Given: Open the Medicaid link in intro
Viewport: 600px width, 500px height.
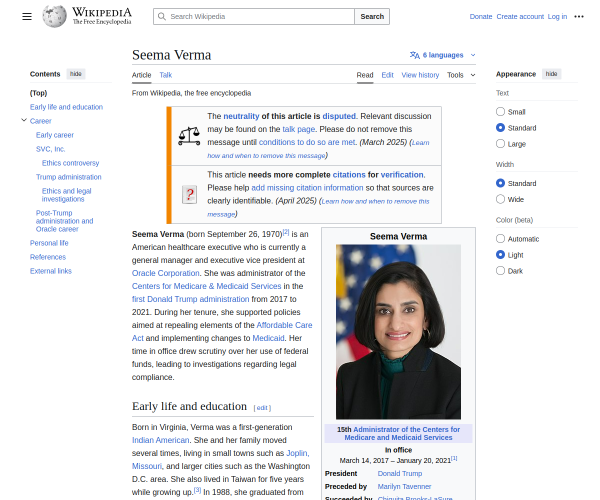Looking at the screenshot, I should coord(268,338).
